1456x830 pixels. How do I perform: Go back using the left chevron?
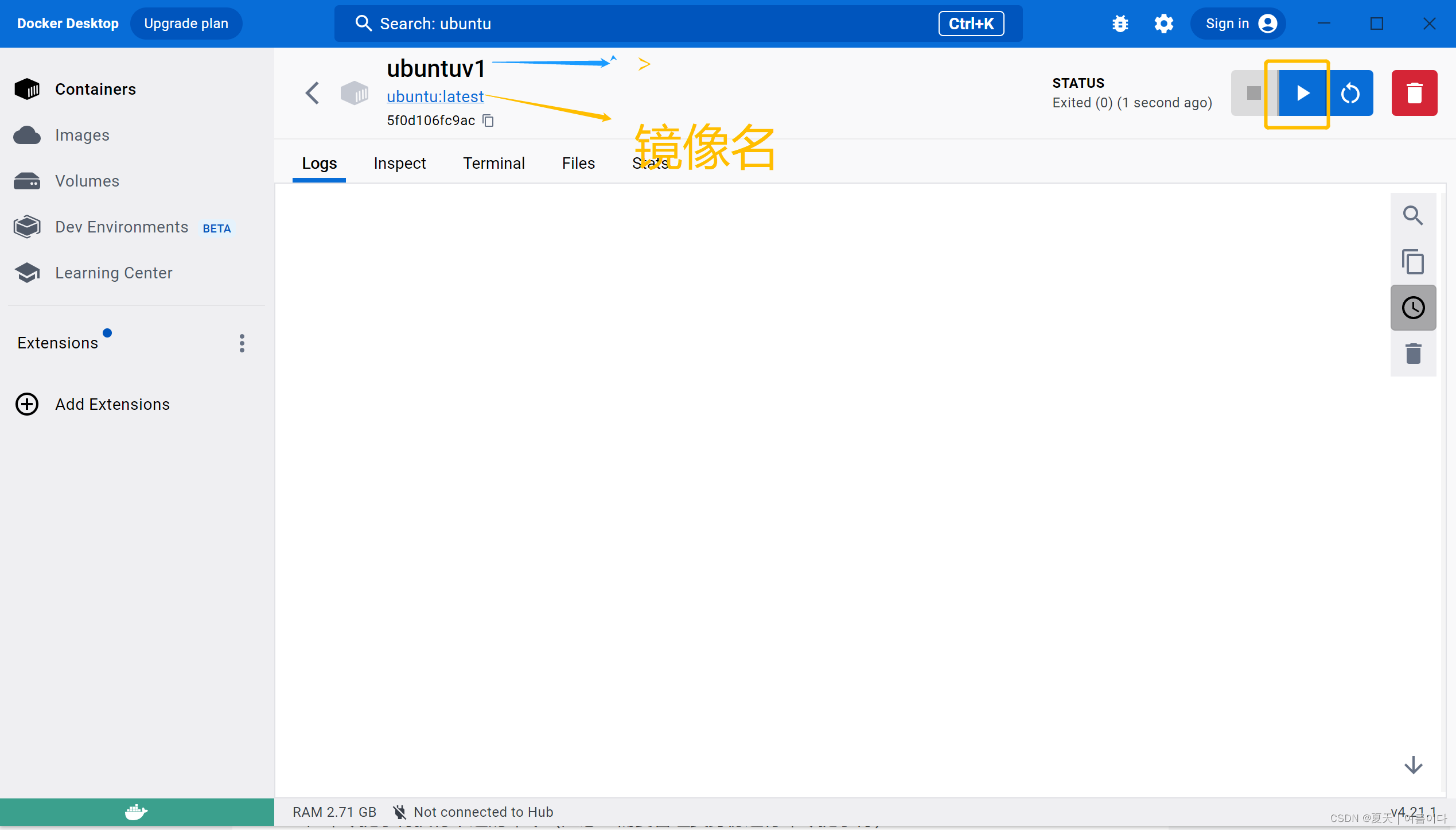[313, 93]
